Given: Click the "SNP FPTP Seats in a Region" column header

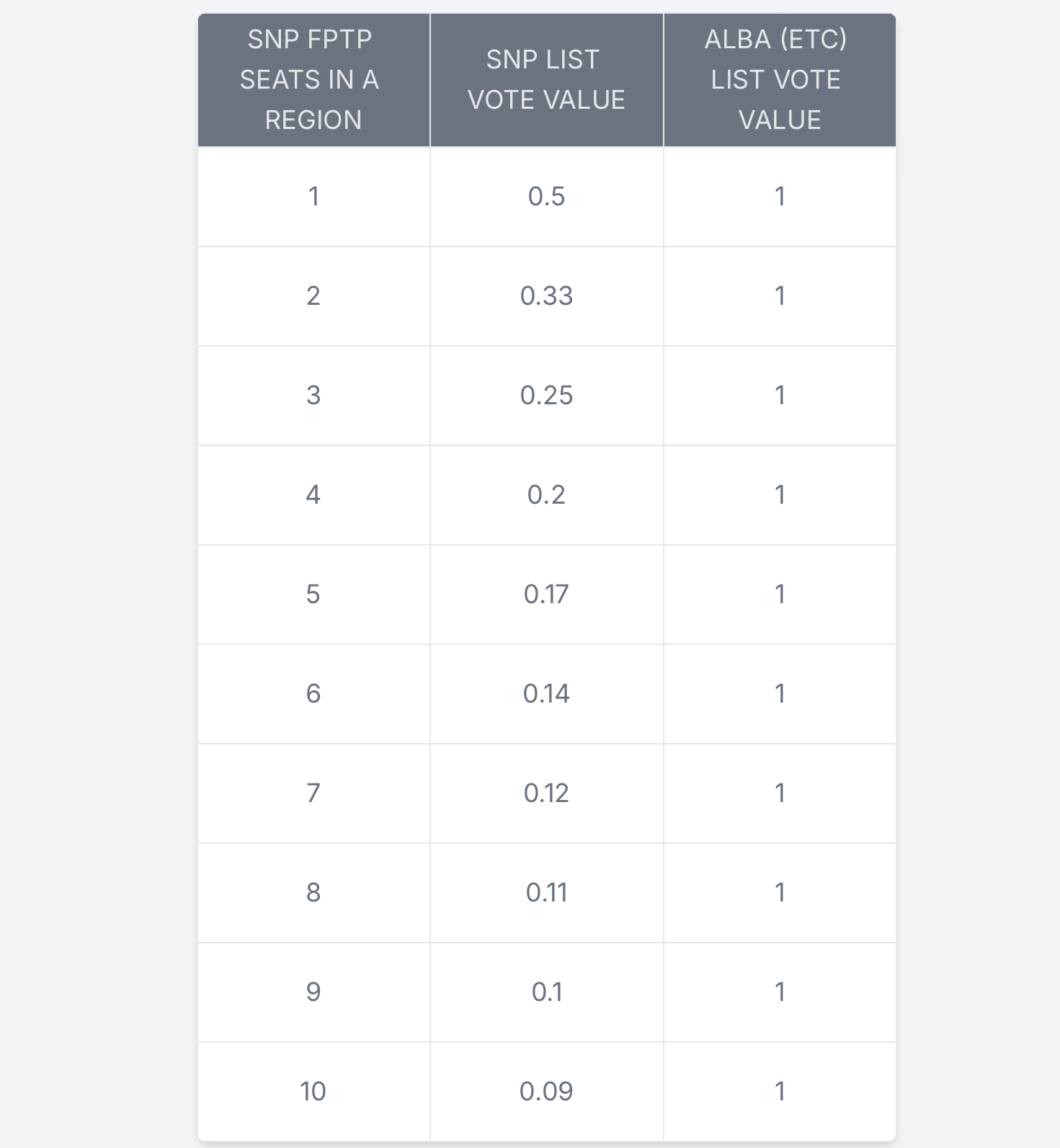Looking at the screenshot, I should [313, 79].
